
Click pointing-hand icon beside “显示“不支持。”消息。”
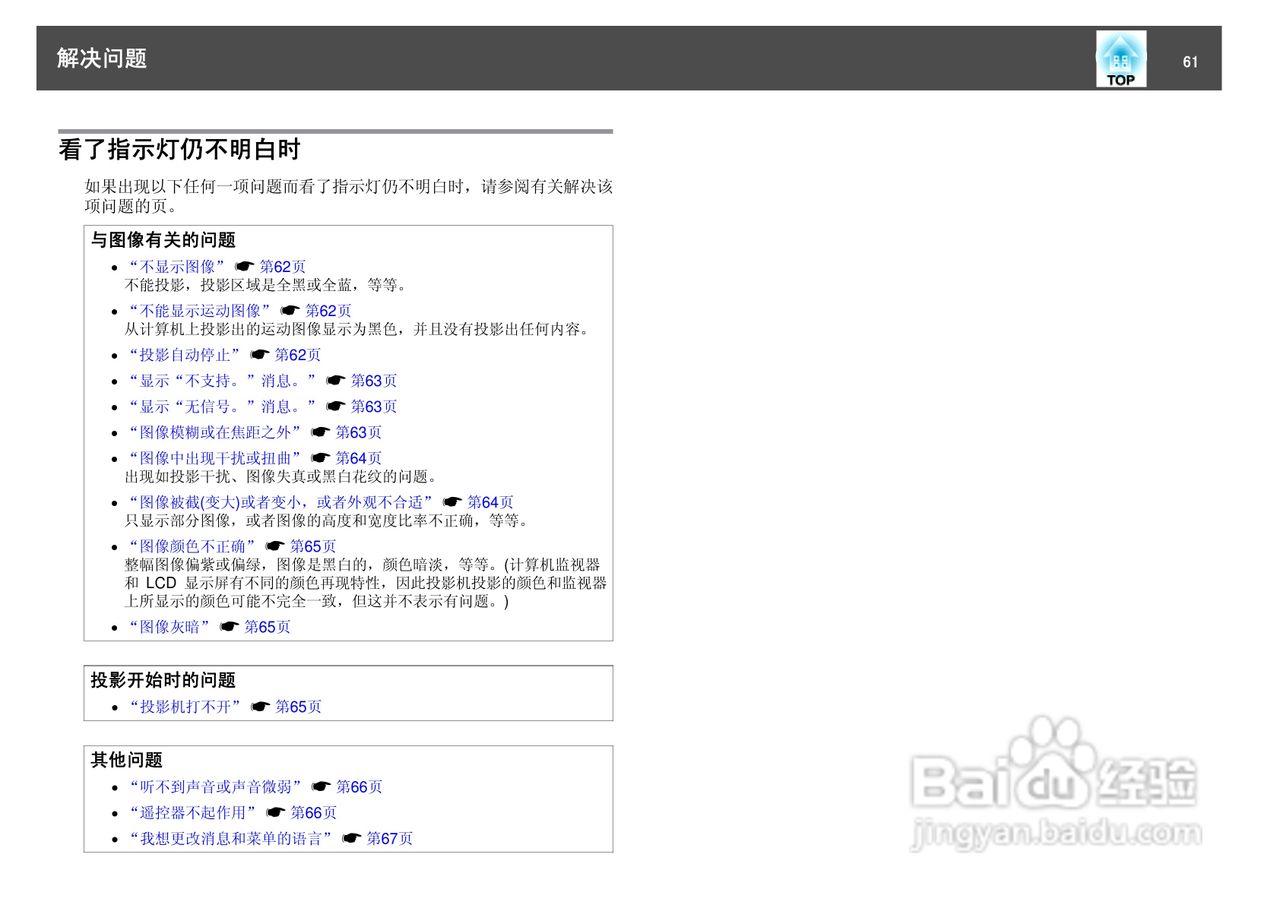[x=336, y=381]
